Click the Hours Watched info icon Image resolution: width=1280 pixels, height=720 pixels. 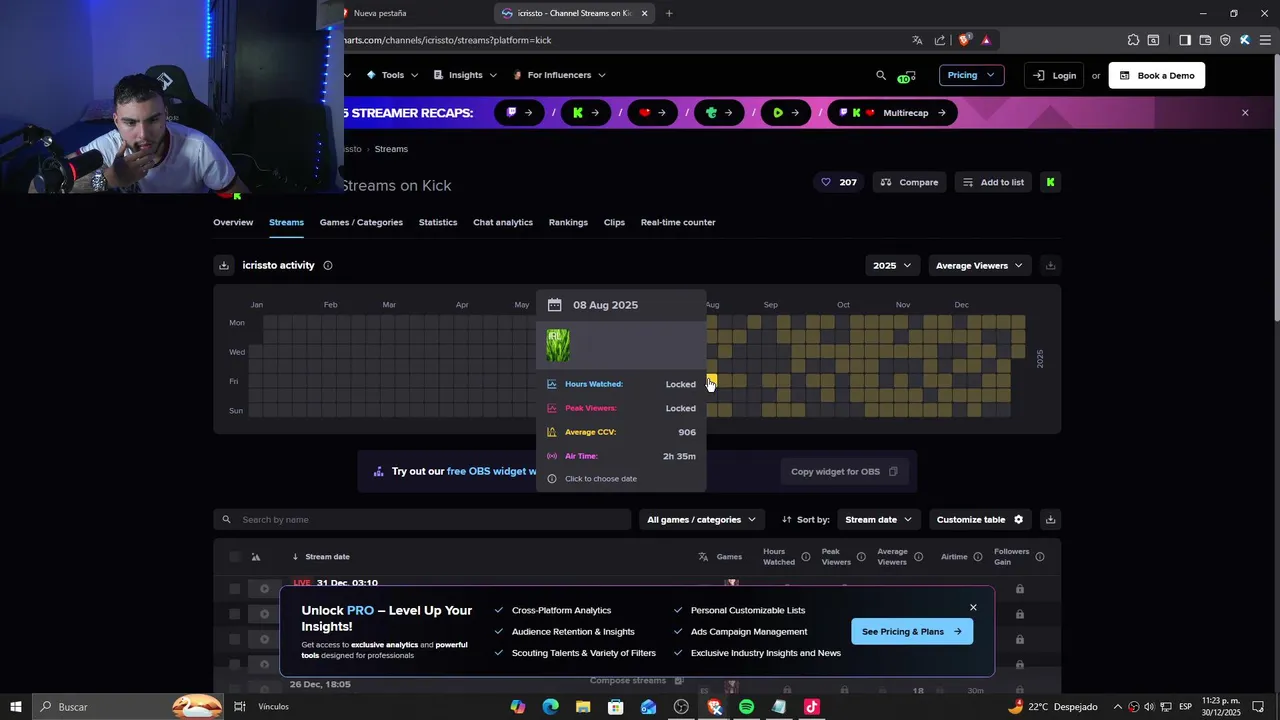coord(805,557)
